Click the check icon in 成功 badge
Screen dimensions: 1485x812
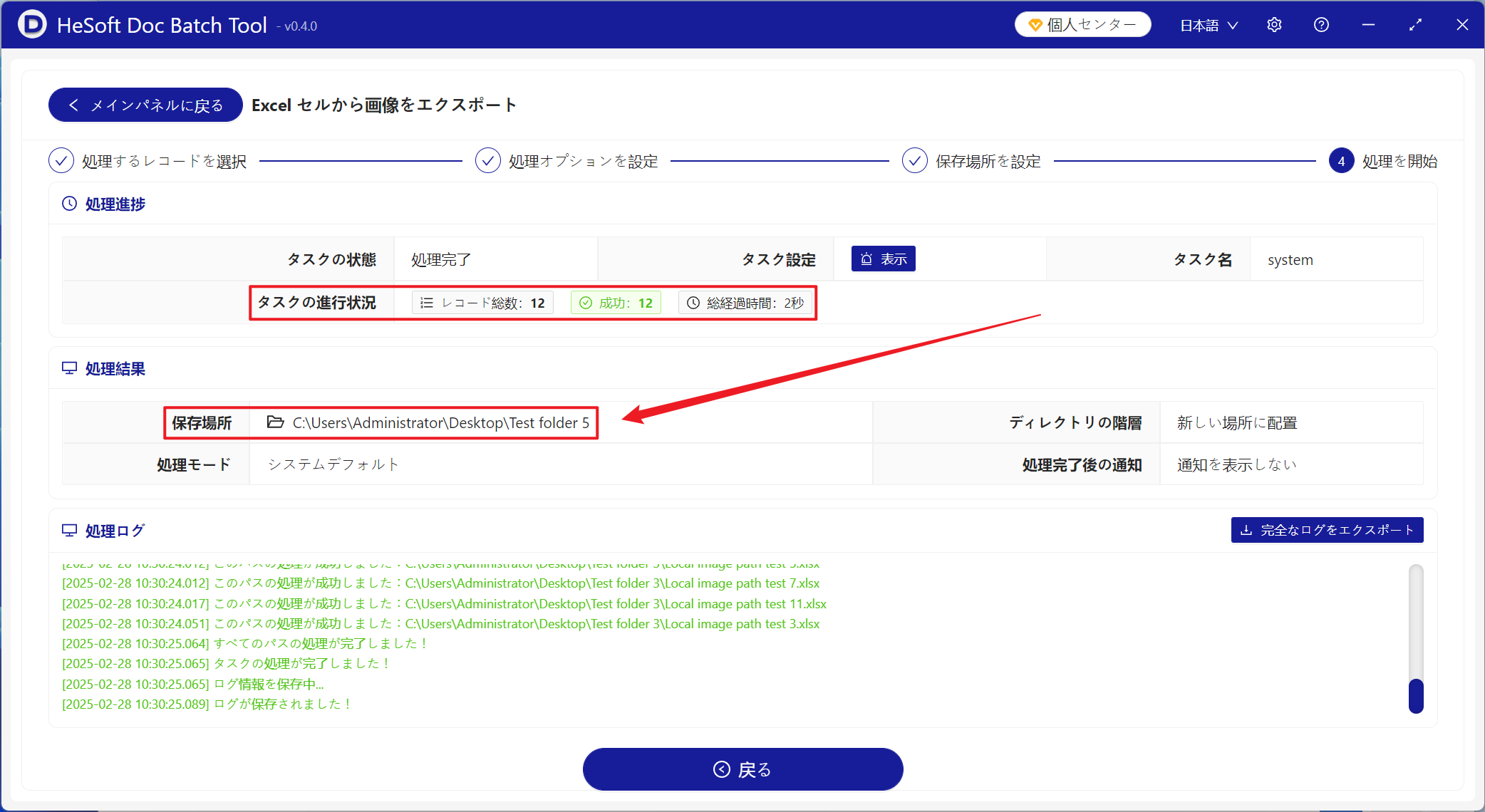coord(586,303)
